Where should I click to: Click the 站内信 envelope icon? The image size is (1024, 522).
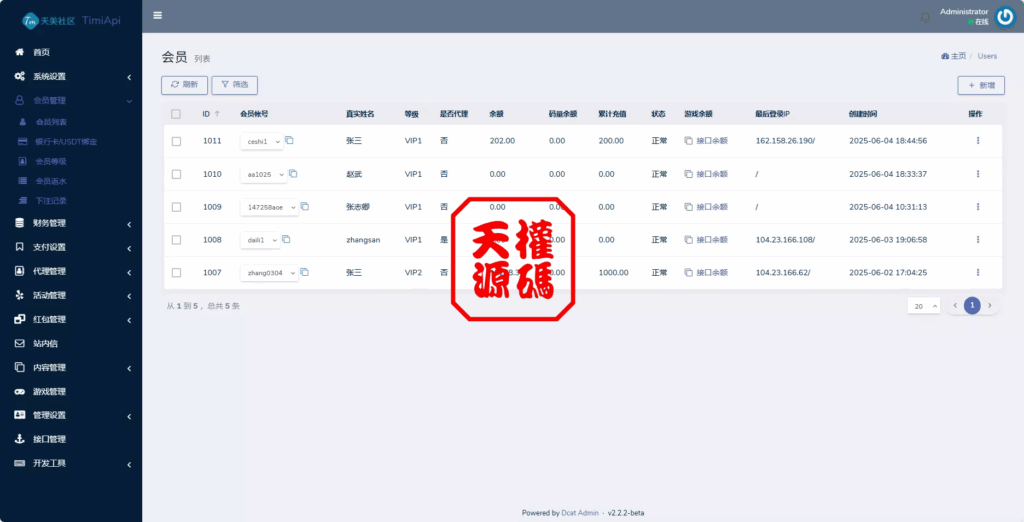[20, 343]
